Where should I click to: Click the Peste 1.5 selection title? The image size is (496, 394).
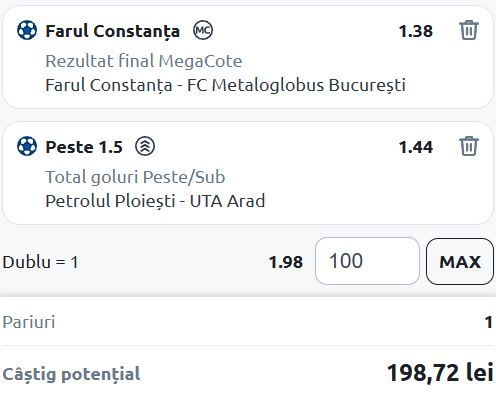pyautogui.click(x=84, y=147)
